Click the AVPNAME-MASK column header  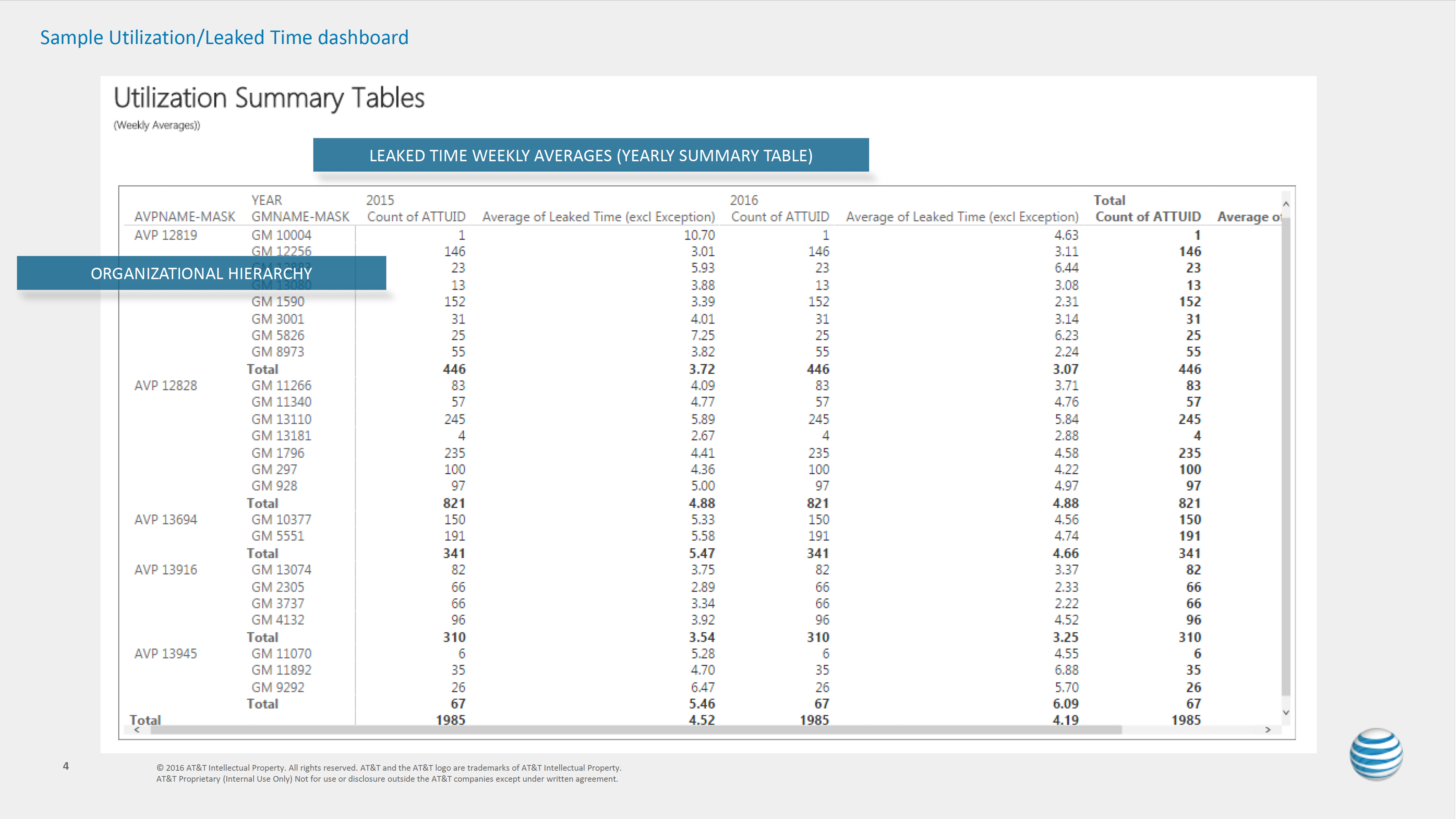[184, 217]
